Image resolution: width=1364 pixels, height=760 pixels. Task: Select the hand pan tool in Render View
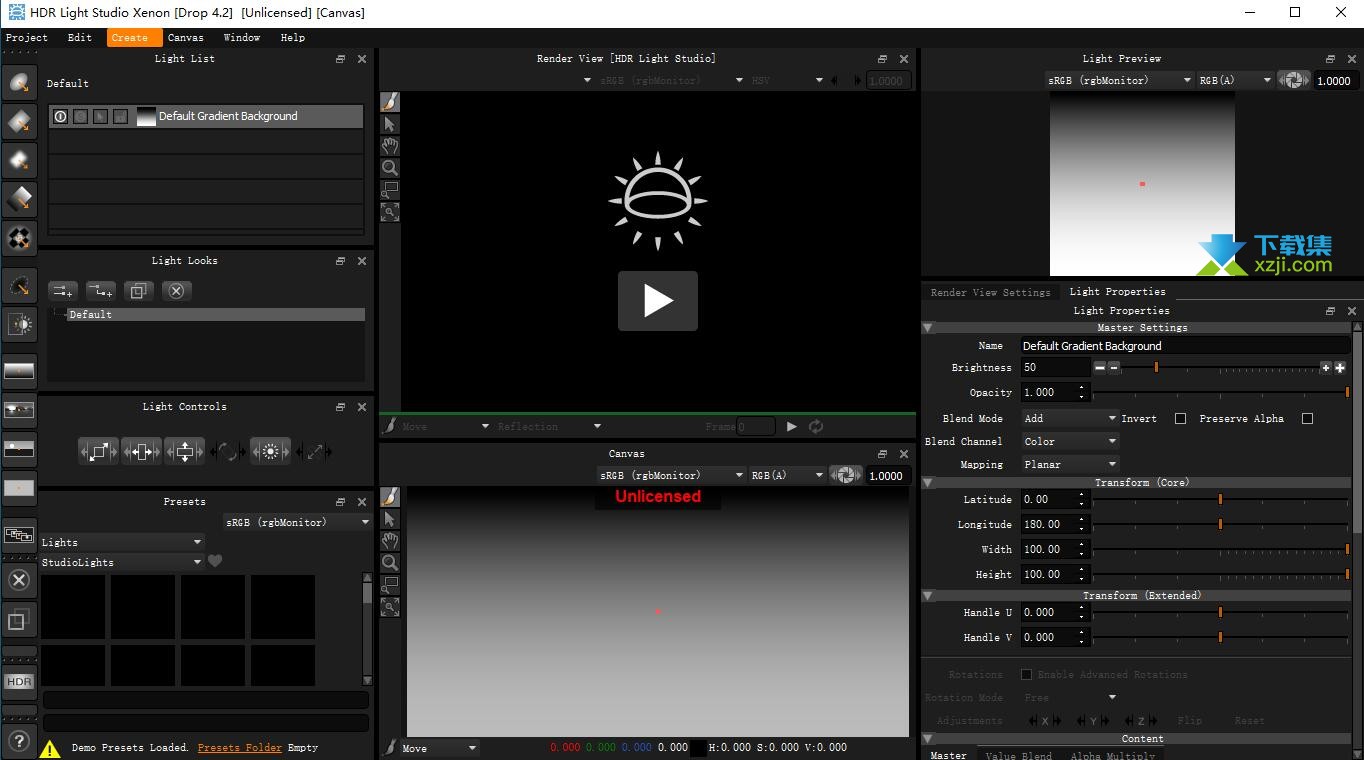pyautogui.click(x=390, y=146)
